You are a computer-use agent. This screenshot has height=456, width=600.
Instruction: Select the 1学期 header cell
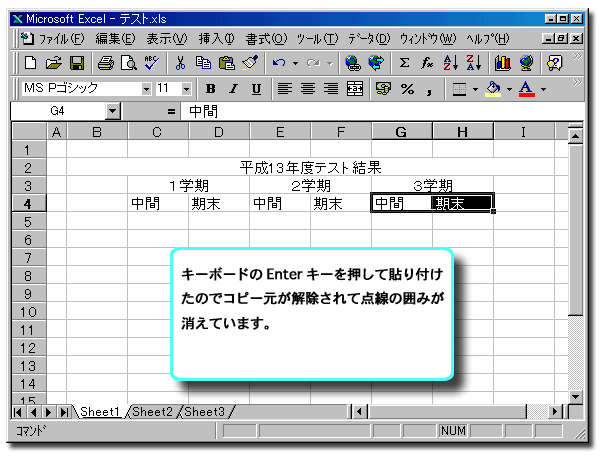(189, 186)
